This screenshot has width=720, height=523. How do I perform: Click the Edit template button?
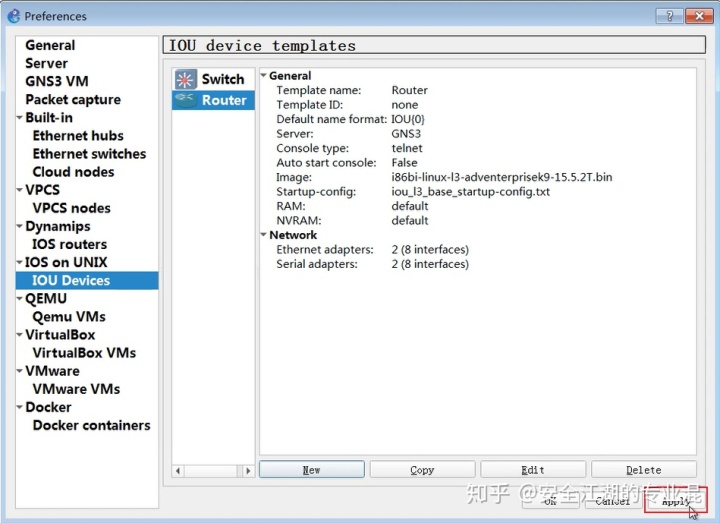click(x=533, y=470)
